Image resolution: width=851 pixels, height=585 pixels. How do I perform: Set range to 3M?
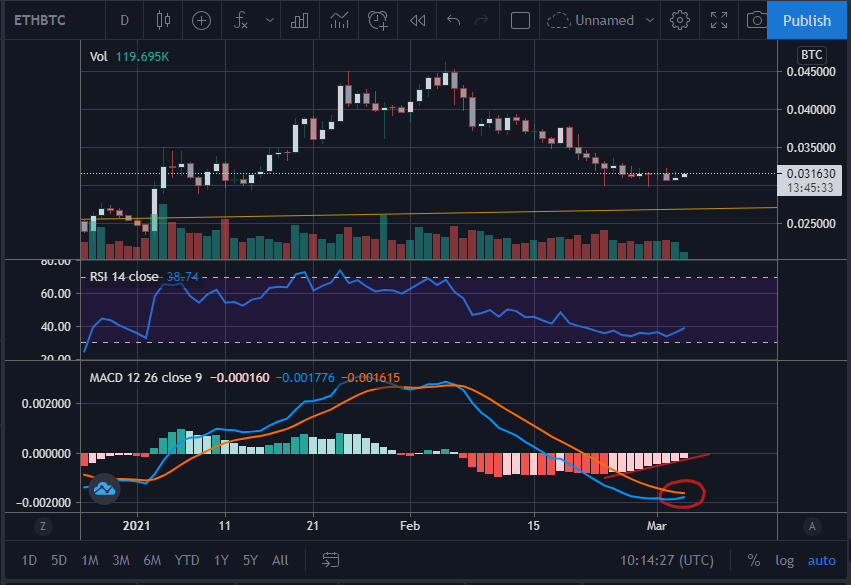click(120, 560)
